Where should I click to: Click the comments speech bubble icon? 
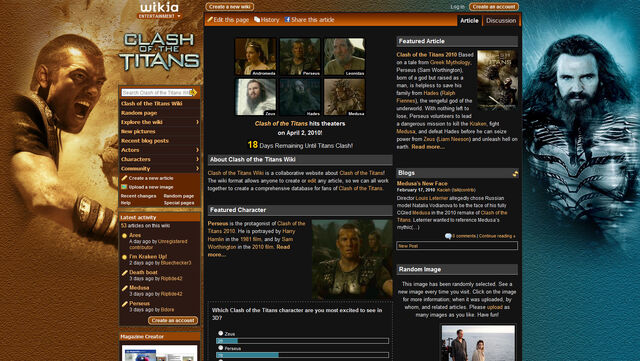click(448, 236)
